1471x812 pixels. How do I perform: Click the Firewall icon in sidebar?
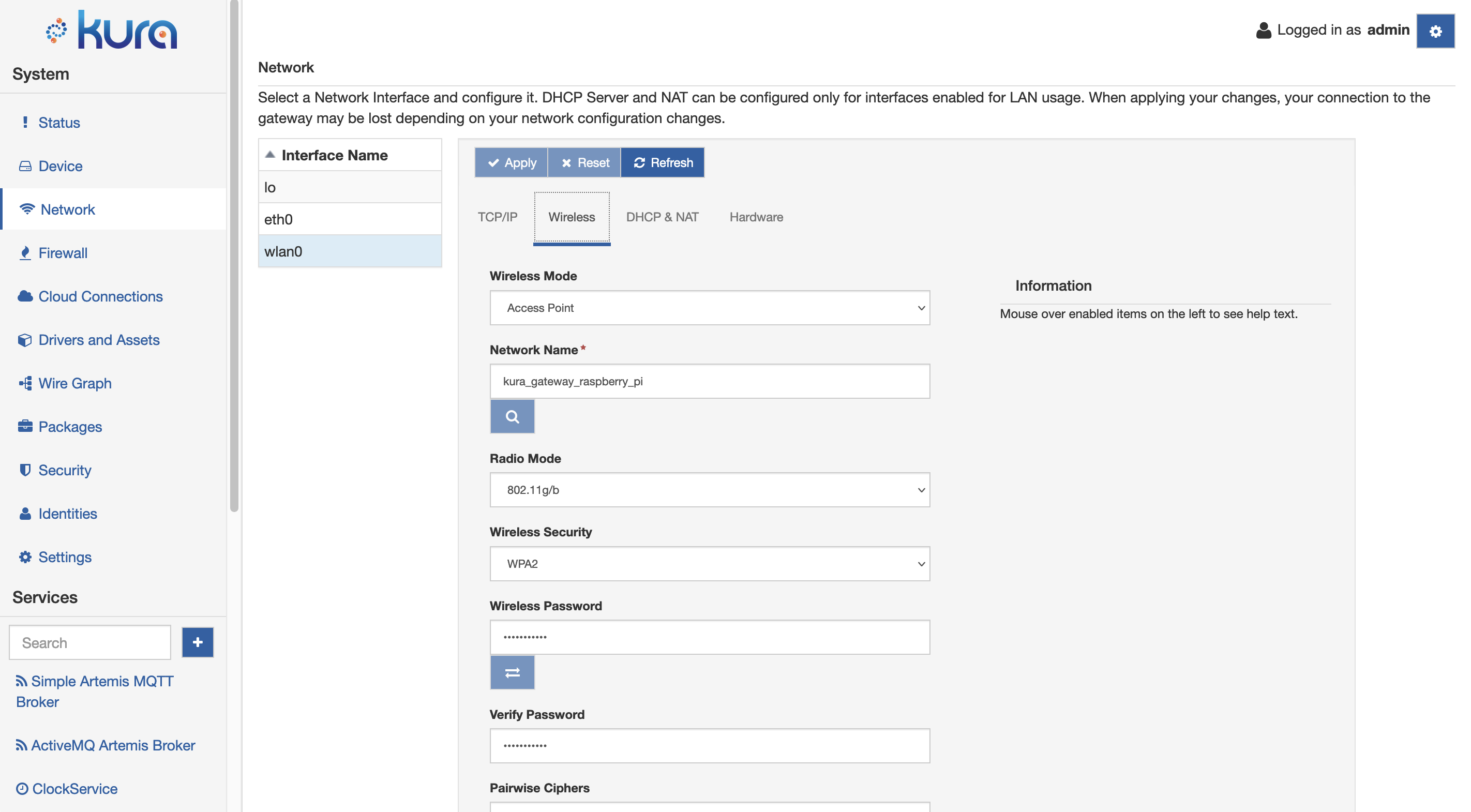click(x=25, y=252)
